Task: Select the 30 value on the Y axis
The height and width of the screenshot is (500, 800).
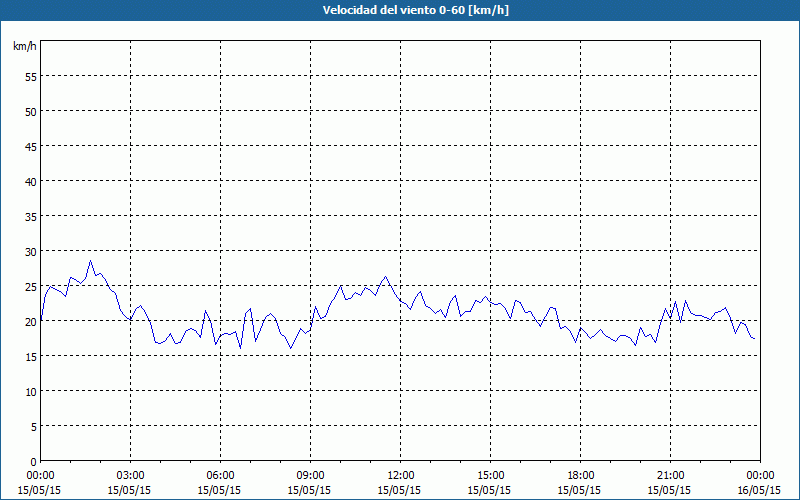Action: [31, 253]
